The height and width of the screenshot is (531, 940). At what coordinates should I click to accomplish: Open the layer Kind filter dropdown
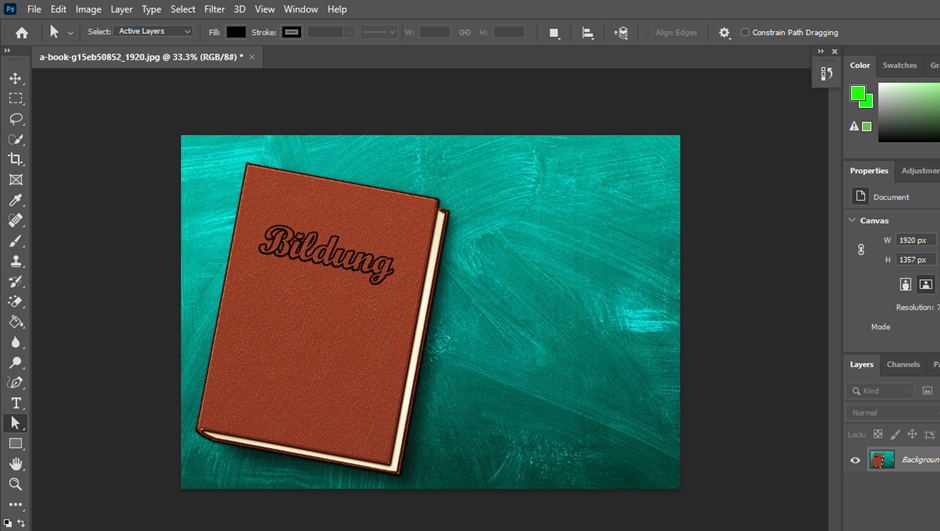point(879,391)
